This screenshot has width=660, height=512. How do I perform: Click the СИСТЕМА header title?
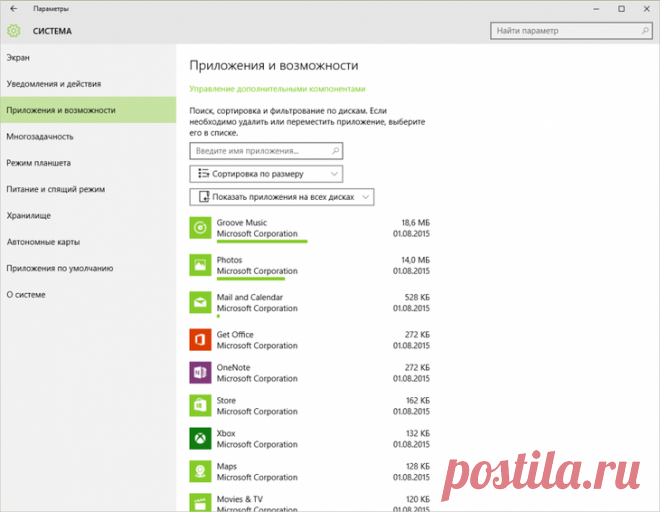[x=52, y=31]
